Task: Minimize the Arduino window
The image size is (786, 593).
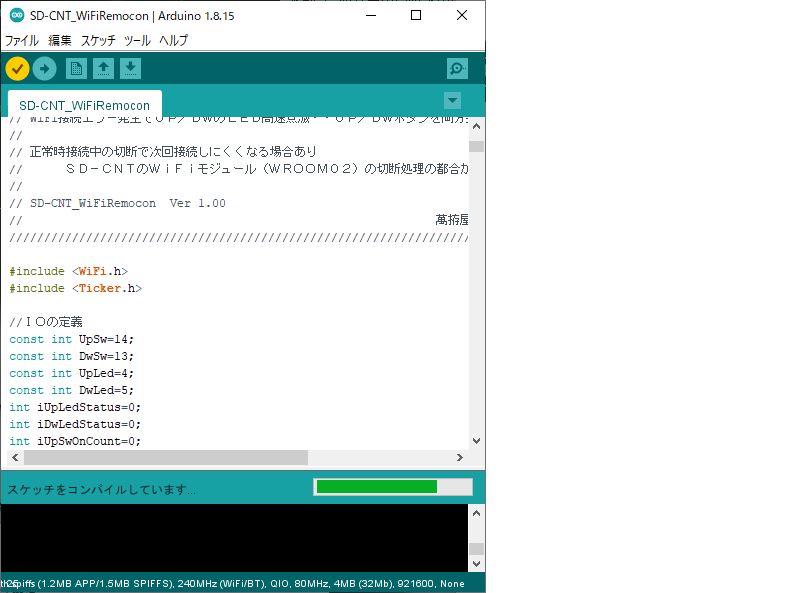Action: [371, 16]
